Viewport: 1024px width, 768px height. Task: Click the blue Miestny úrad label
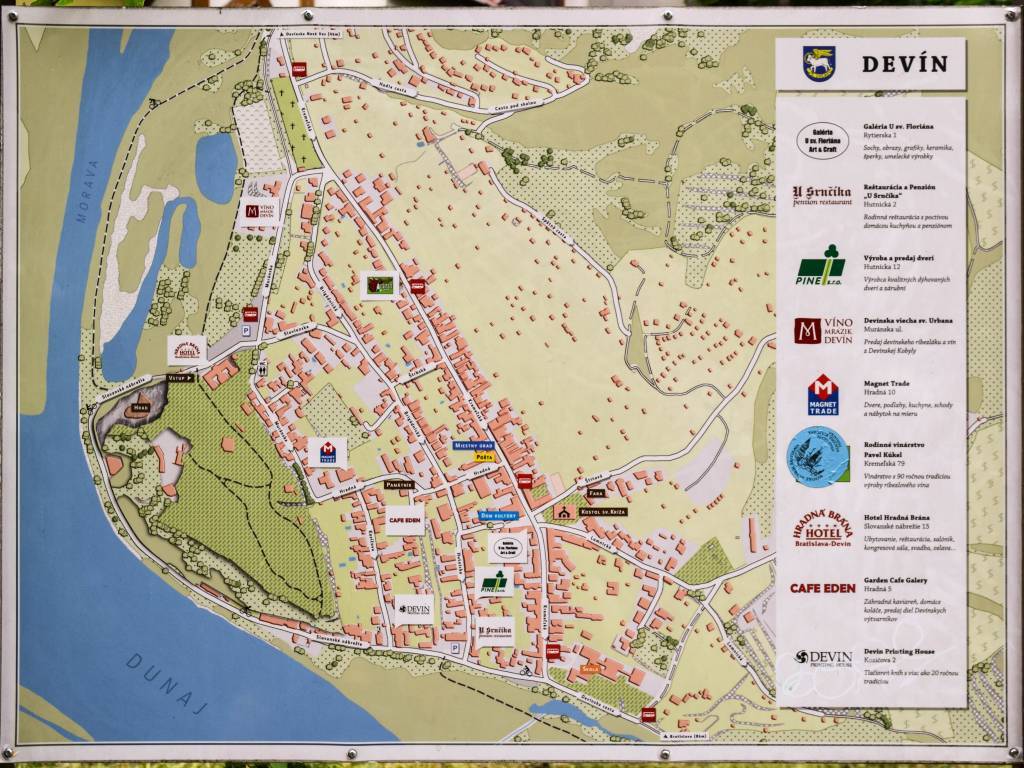click(474, 444)
